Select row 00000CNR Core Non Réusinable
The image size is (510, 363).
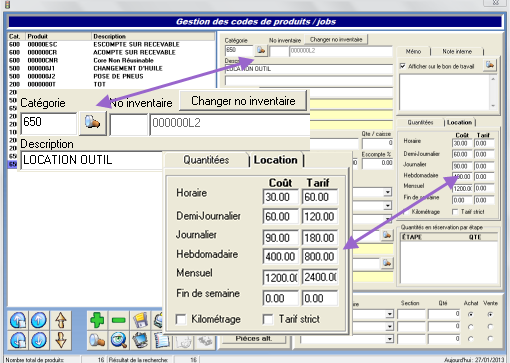[111, 60]
